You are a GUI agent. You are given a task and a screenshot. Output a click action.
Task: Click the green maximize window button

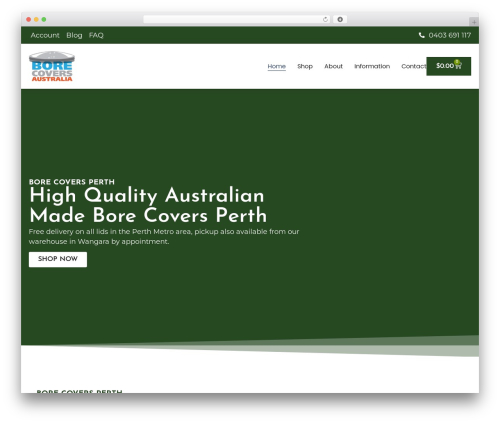[x=44, y=19]
